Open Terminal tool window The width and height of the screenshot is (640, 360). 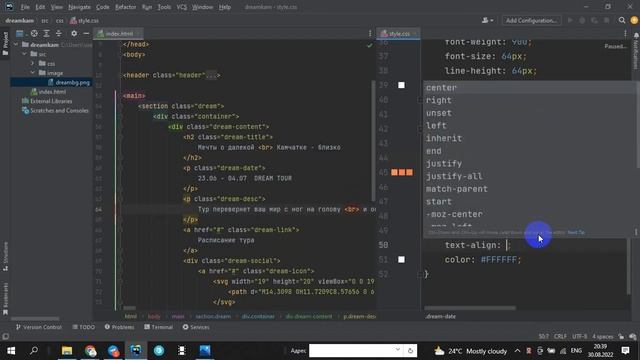[158, 327]
